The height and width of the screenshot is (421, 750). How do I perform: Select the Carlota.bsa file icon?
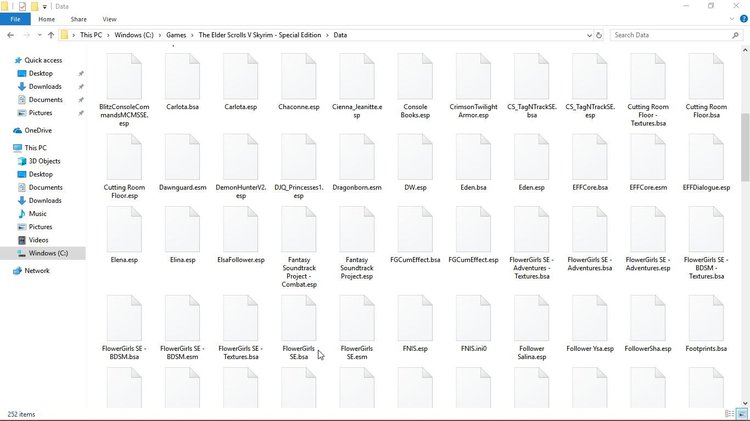coord(182,77)
